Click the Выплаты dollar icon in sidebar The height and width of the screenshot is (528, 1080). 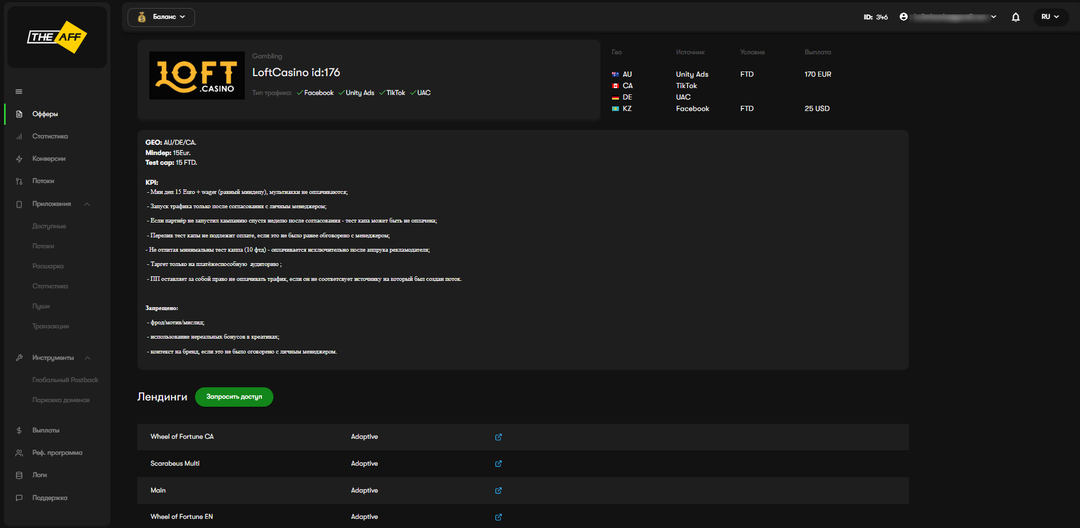20,430
